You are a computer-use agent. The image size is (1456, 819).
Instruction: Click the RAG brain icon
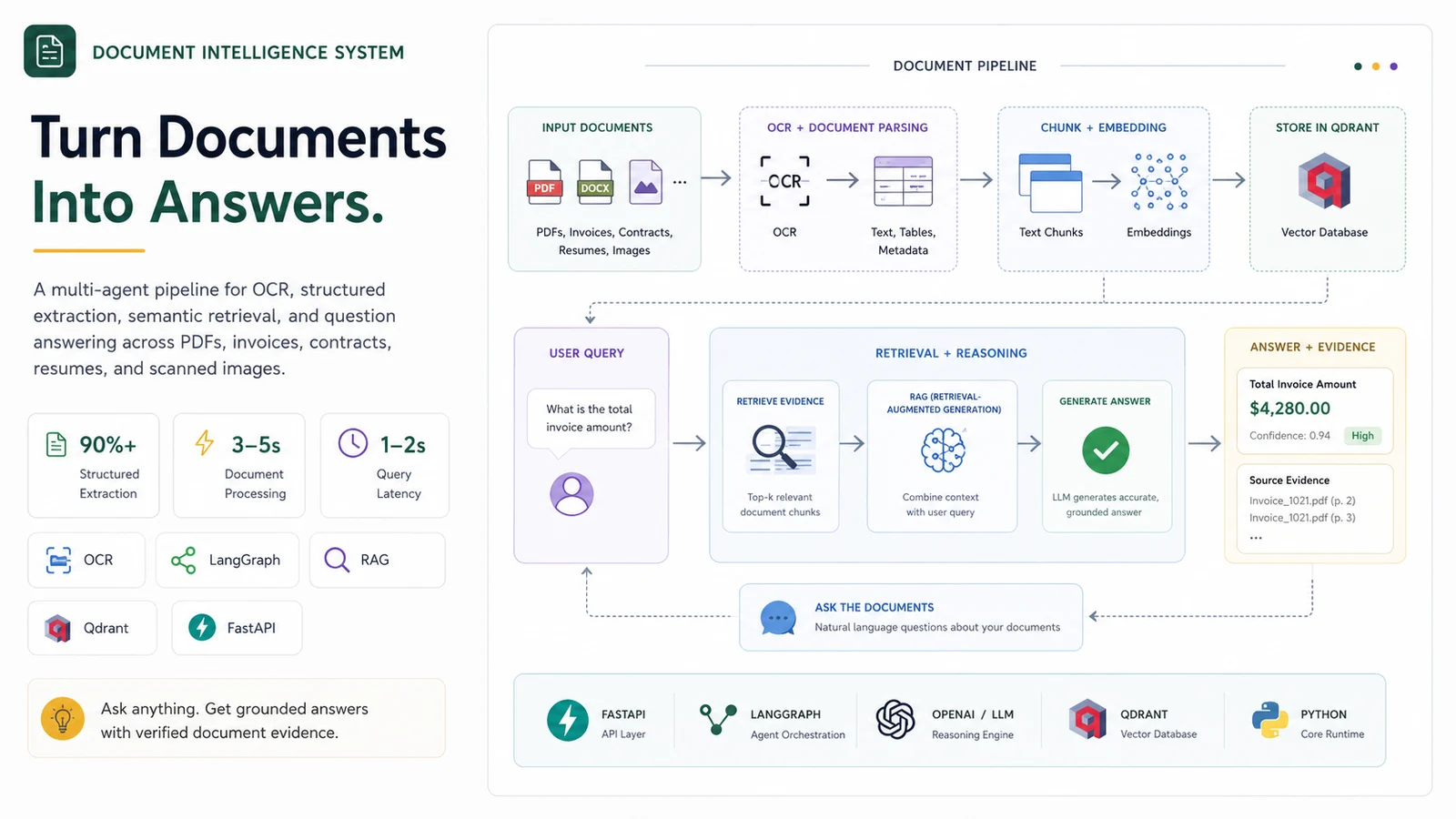coord(943,450)
